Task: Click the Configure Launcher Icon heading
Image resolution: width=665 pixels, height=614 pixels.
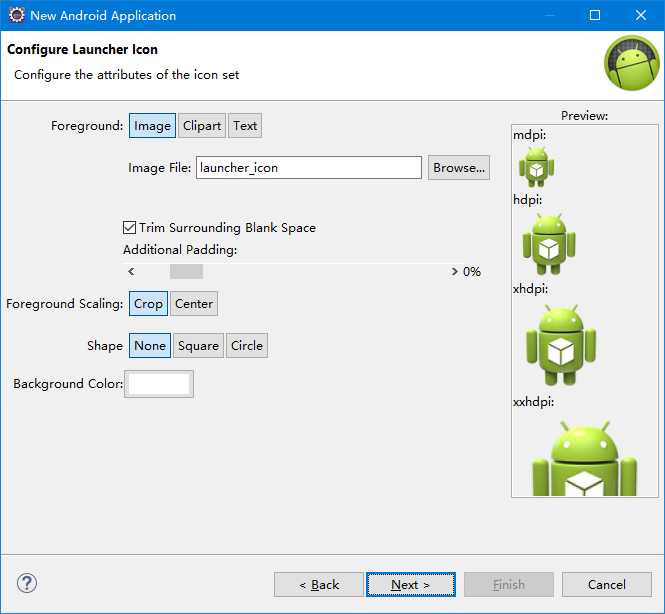Action: 82,49
